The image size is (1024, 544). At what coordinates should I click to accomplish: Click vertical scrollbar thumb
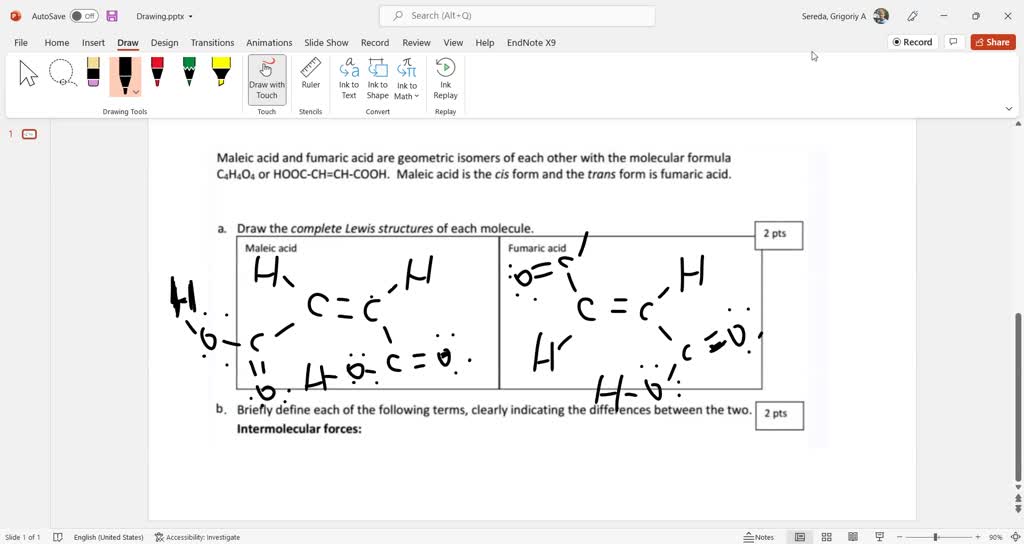pyautogui.click(x=1017, y=396)
